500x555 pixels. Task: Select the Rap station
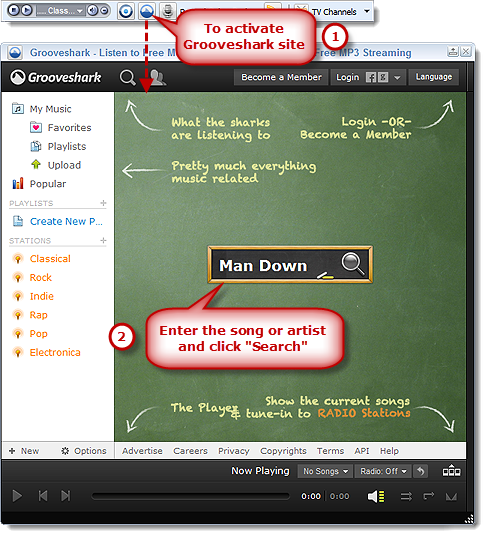[x=39, y=315]
